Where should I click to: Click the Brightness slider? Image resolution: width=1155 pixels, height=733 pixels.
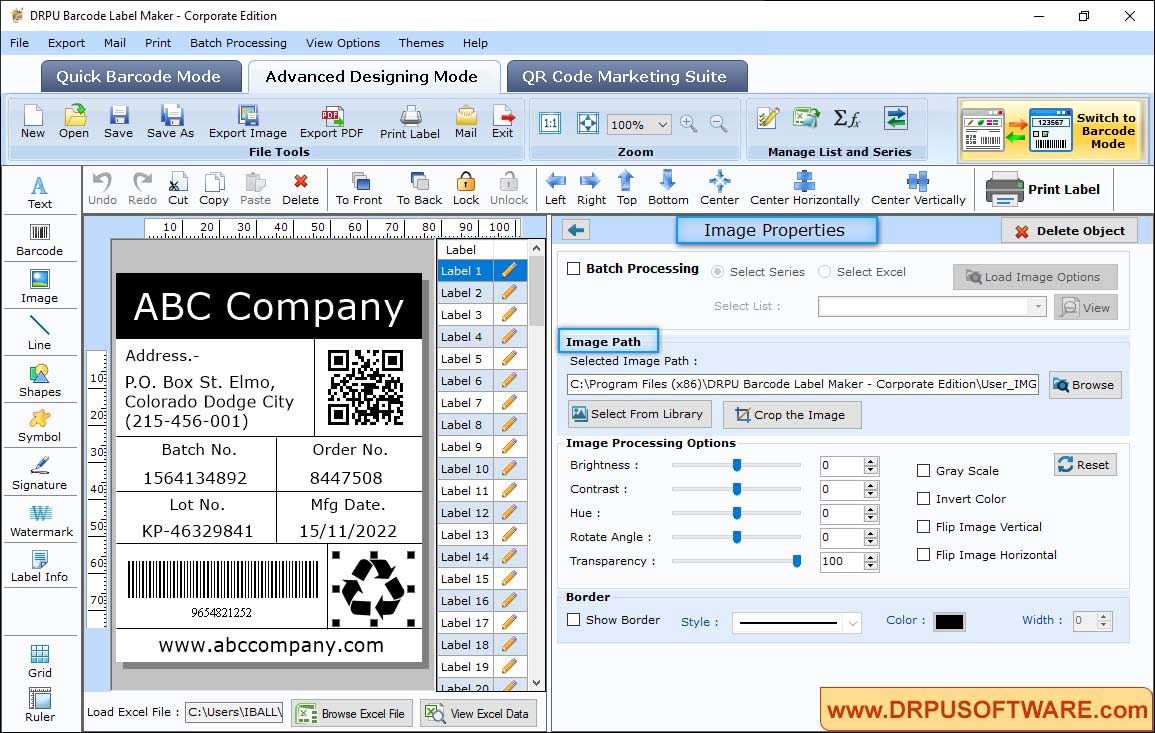point(736,465)
